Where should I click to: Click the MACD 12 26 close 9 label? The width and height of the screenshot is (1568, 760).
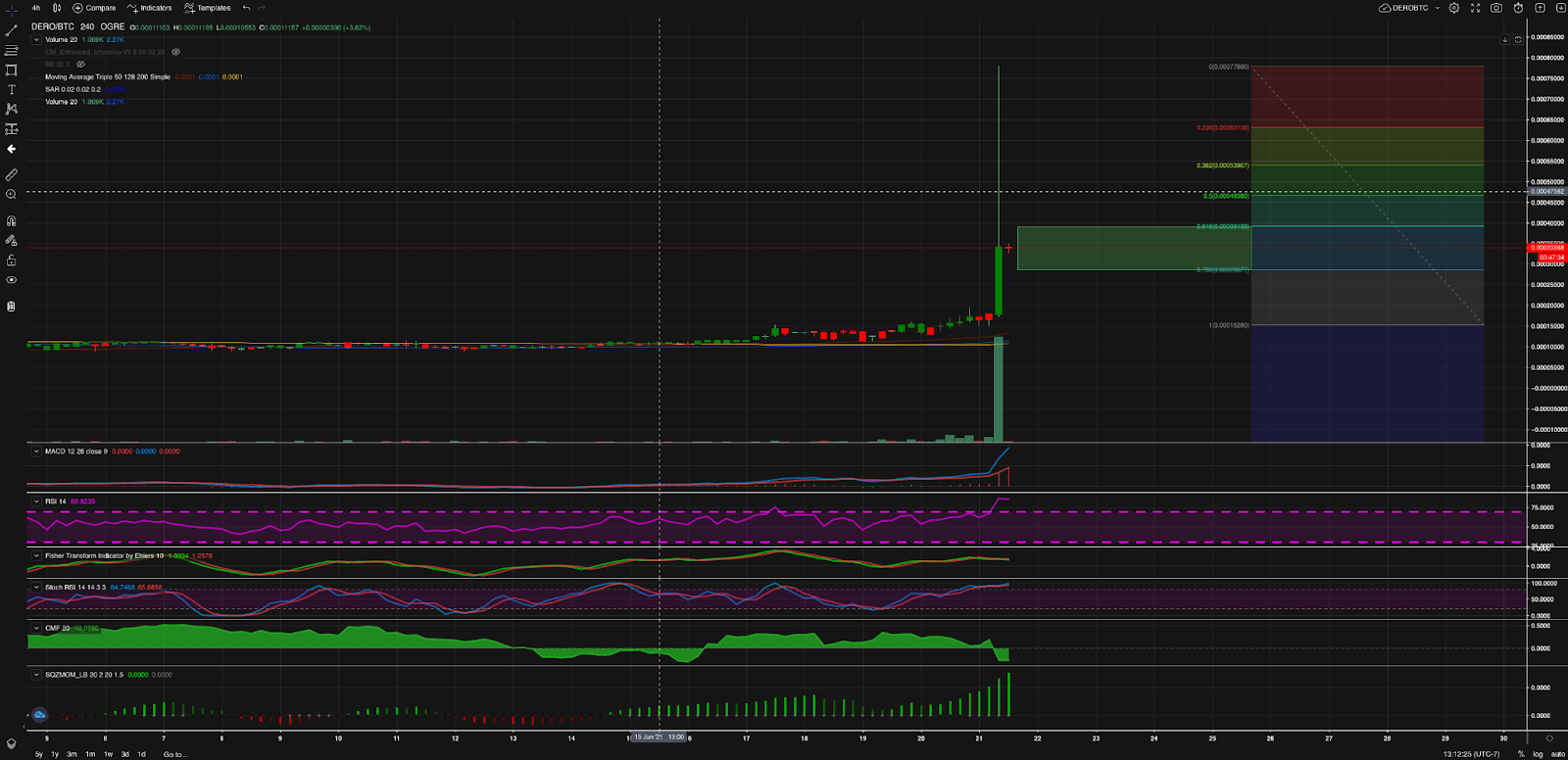76,451
